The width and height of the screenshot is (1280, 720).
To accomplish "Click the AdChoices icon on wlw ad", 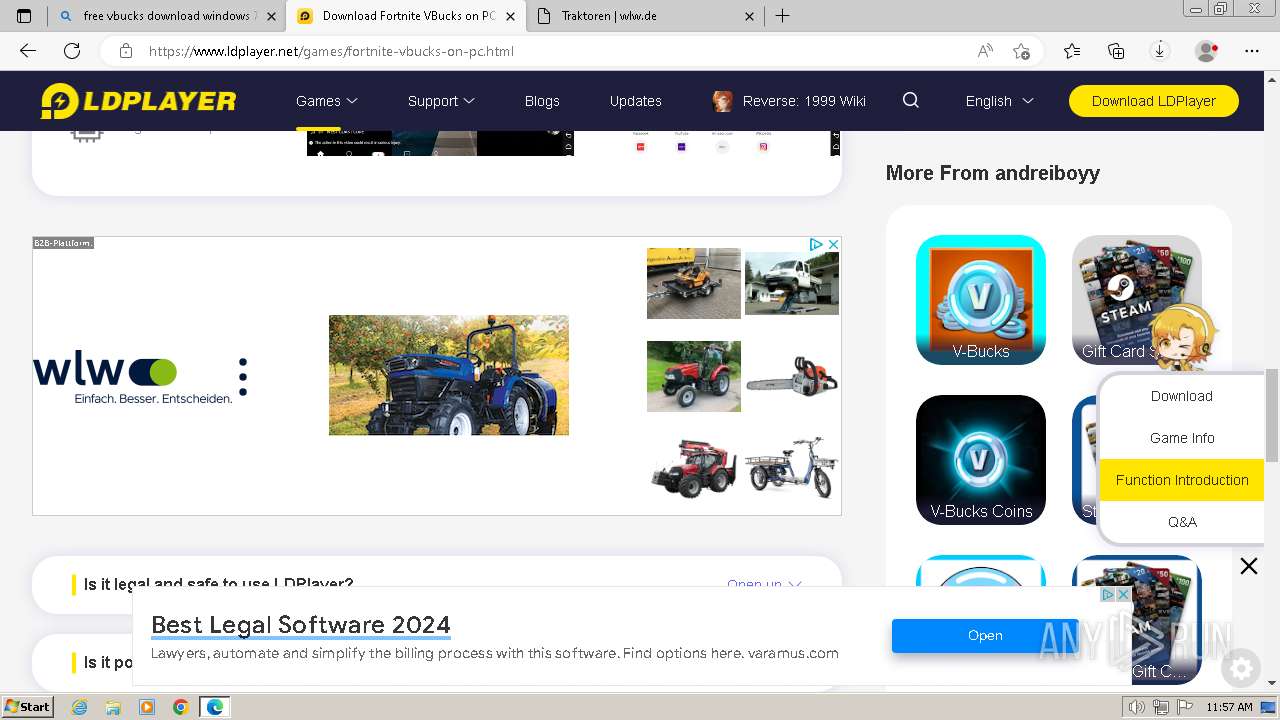I will (816, 244).
